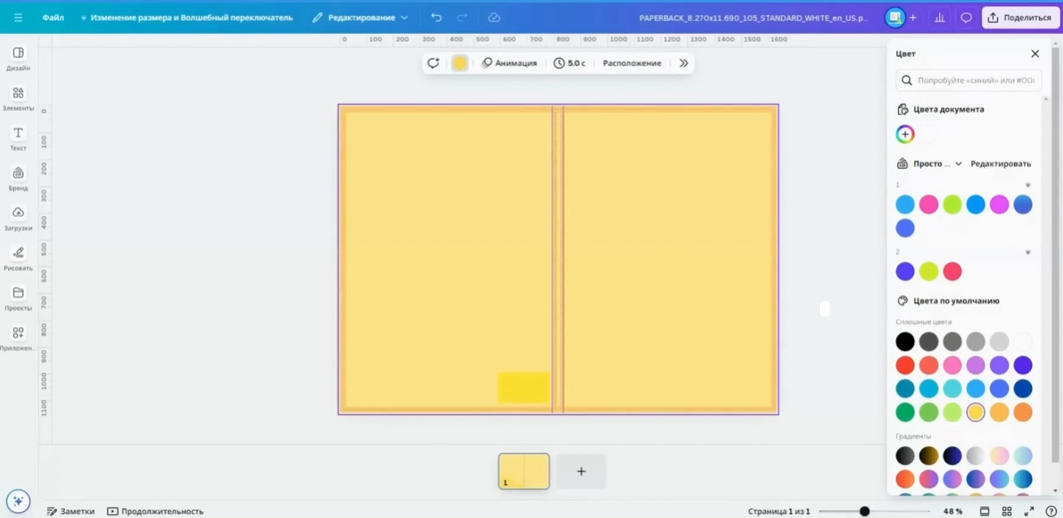Select orange default solid color swatch
The image size is (1063, 518).
click(1023, 412)
